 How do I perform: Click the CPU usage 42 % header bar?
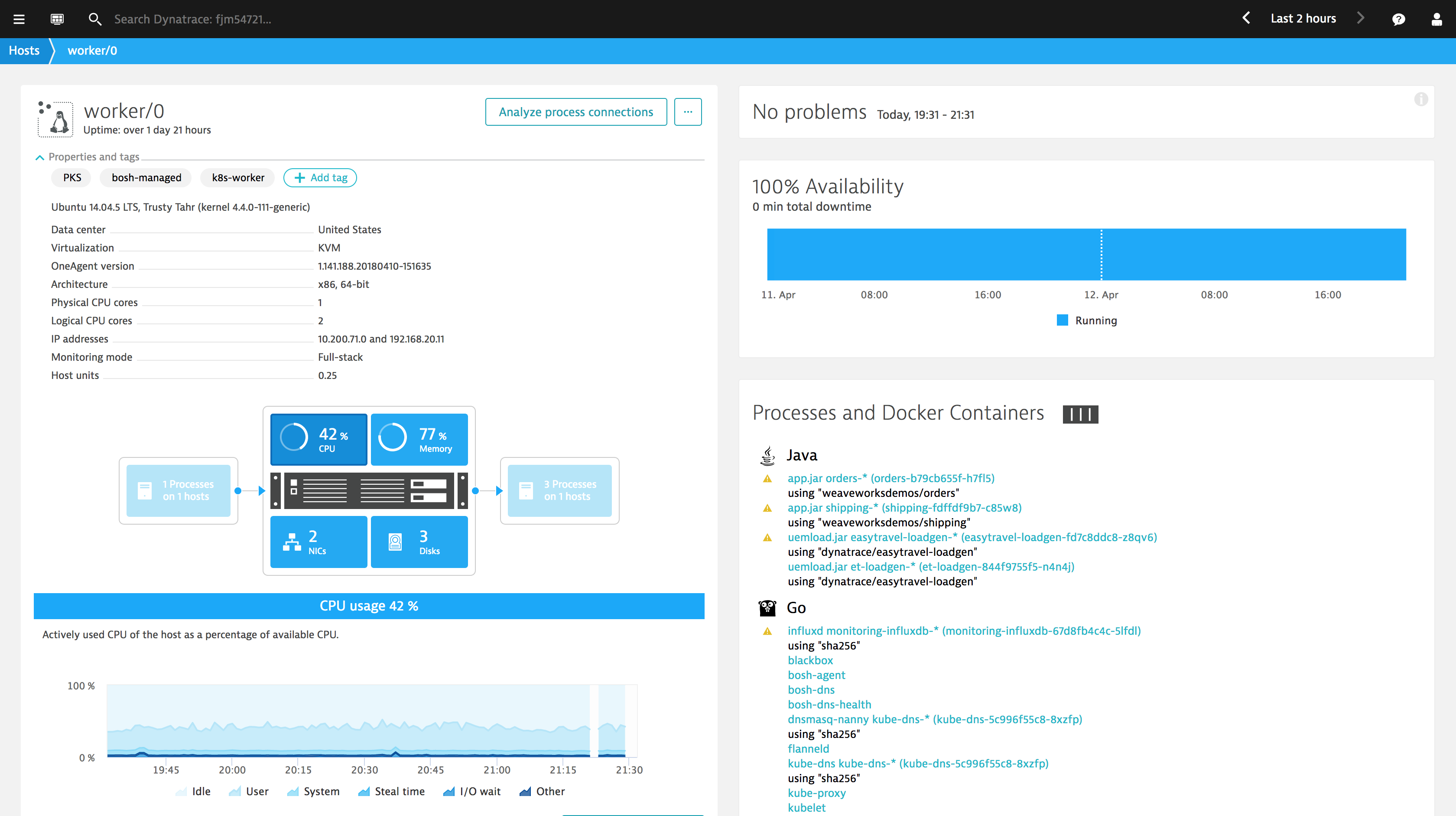pos(369,606)
